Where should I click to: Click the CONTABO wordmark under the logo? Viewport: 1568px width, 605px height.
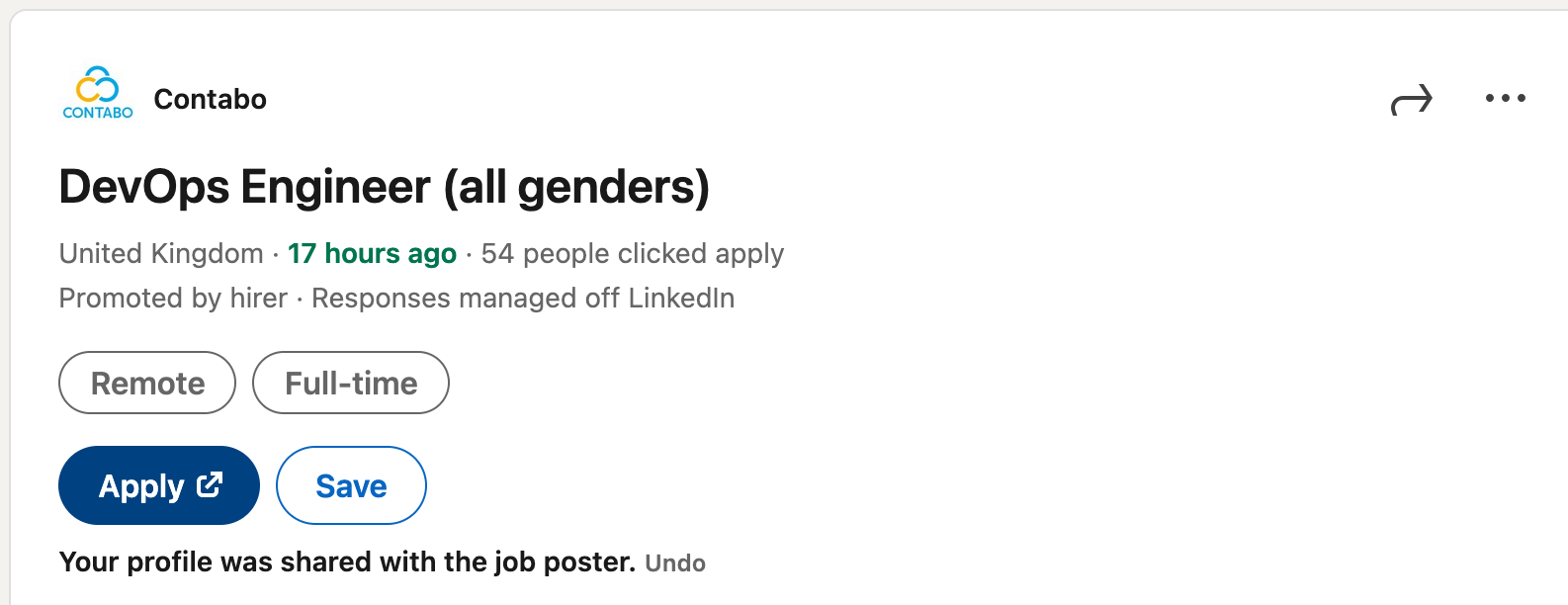pyautogui.click(x=98, y=113)
